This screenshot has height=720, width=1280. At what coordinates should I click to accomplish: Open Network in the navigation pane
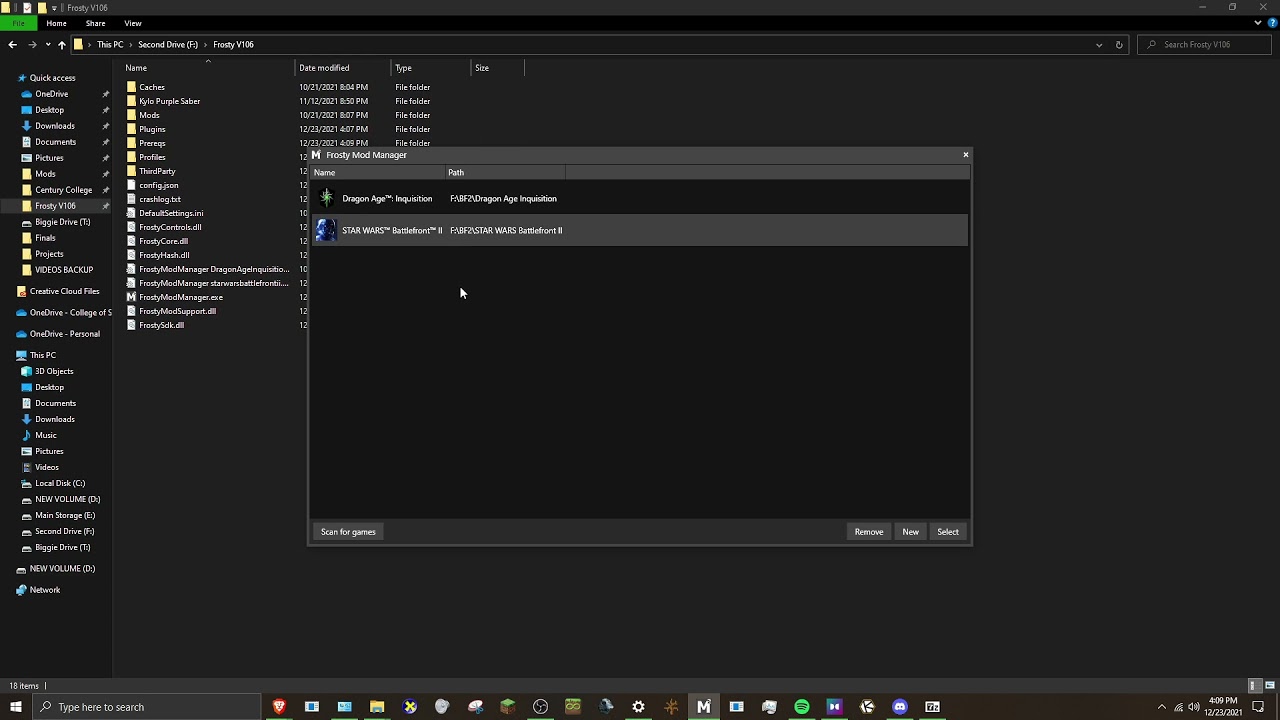[x=45, y=590]
